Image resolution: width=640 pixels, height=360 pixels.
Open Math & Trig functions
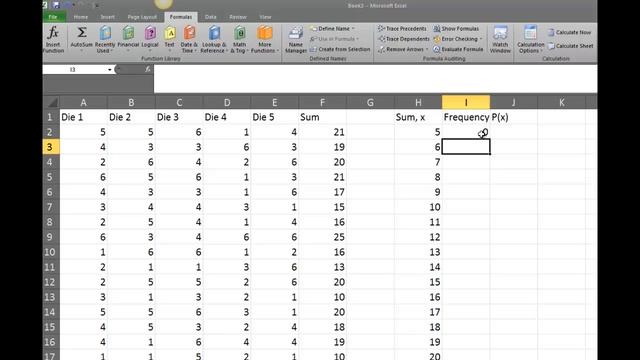(x=240, y=39)
